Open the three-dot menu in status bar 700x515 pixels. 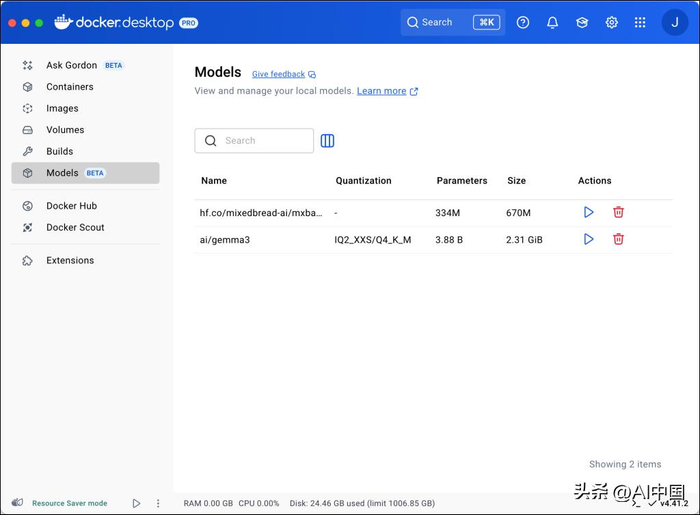point(158,503)
